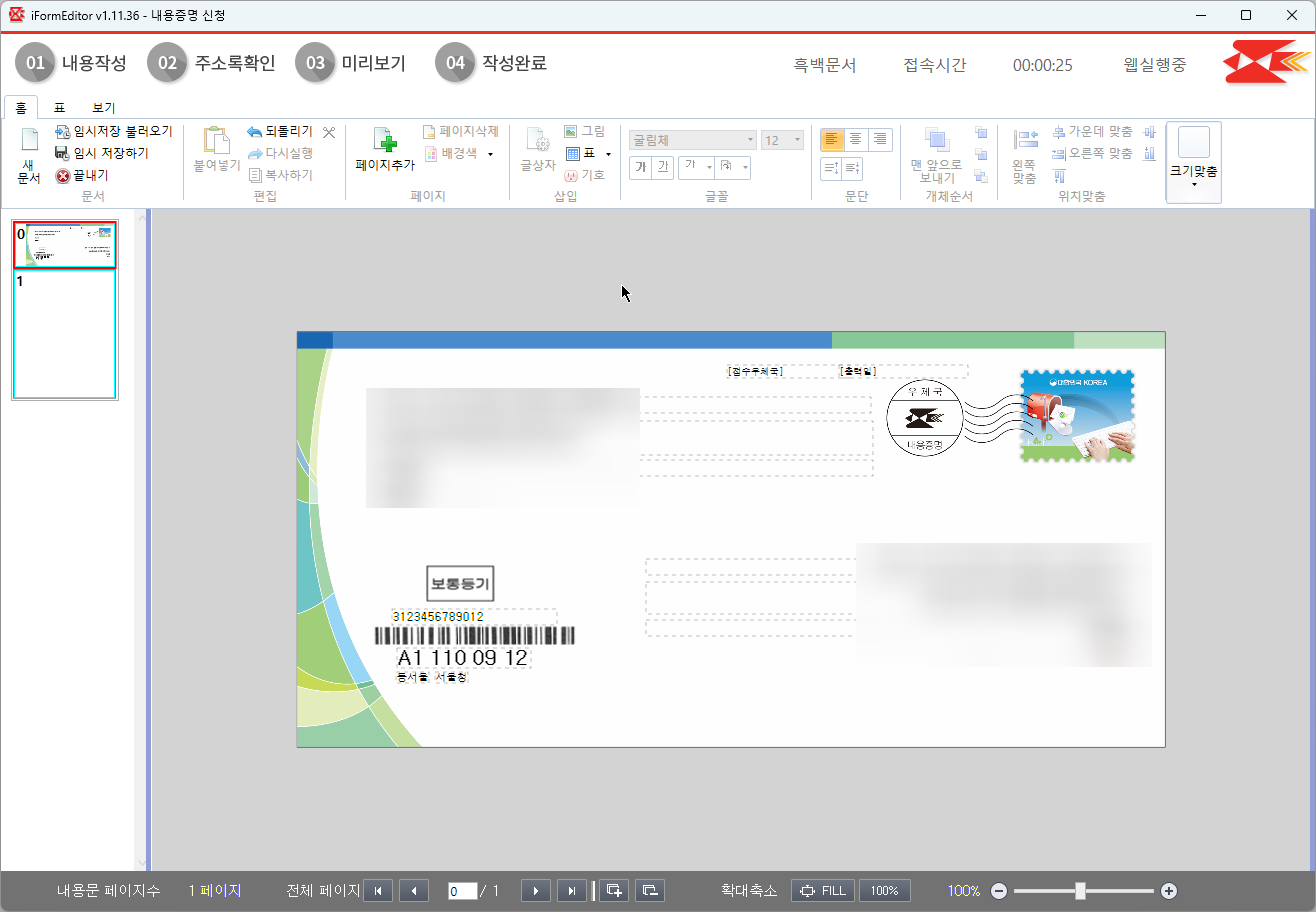Create a new document with 새 문서

[x=29, y=156]
